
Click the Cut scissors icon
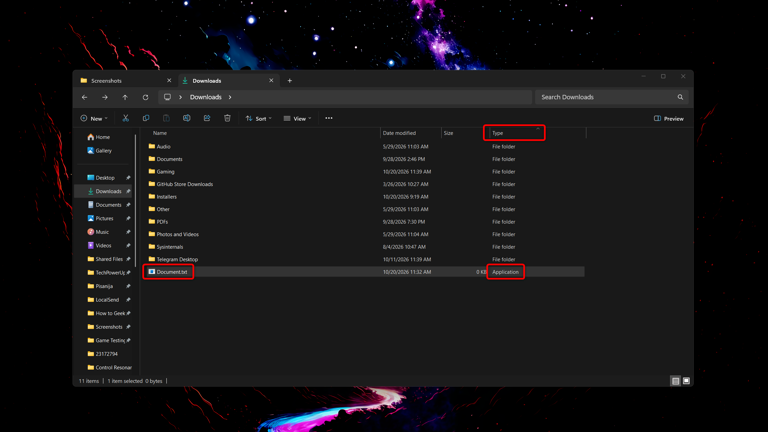click(125, 118)
